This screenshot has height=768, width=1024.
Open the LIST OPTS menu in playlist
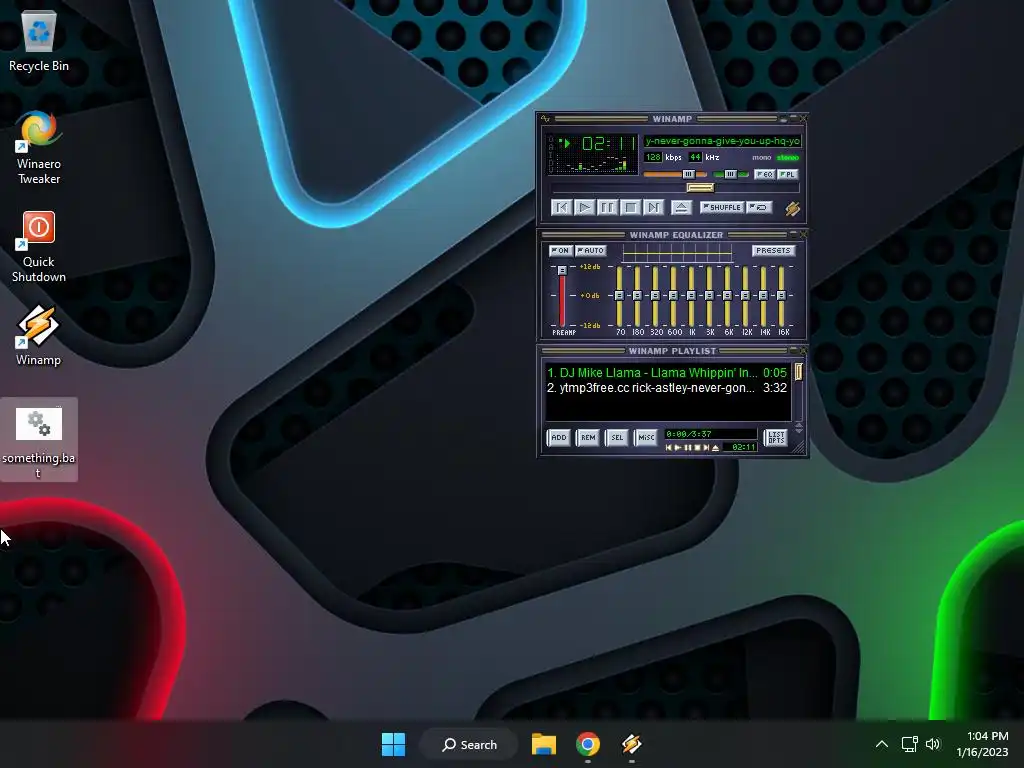click(776, 438)
